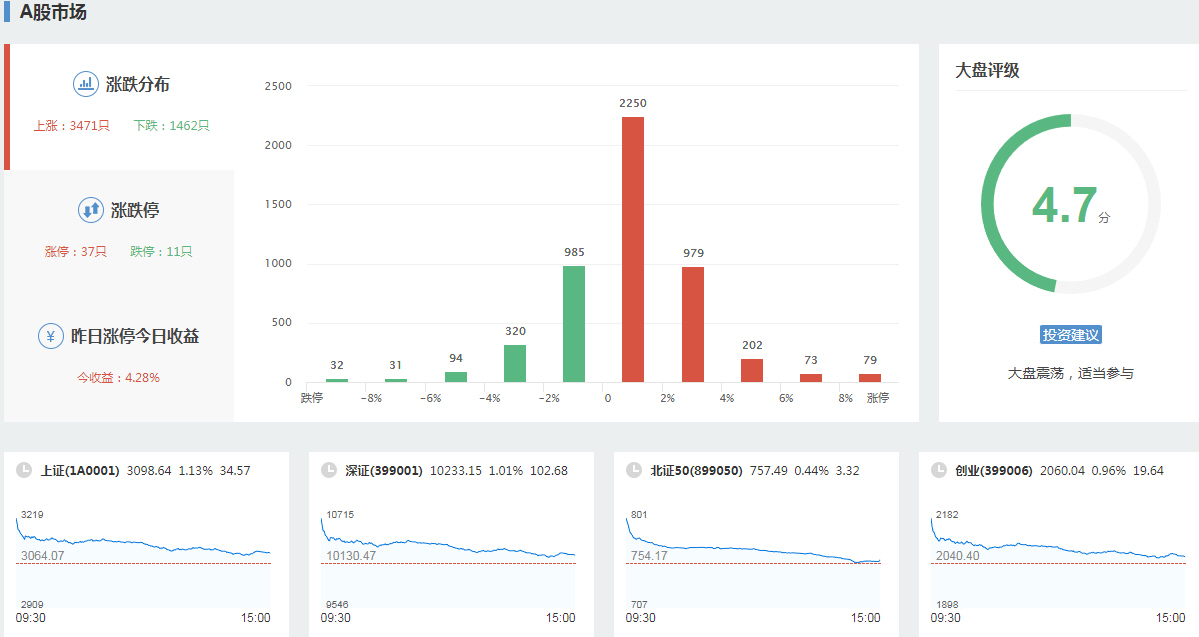
Task: Click the clock icon beside 深证(399001)
Action: pos(329,470)
